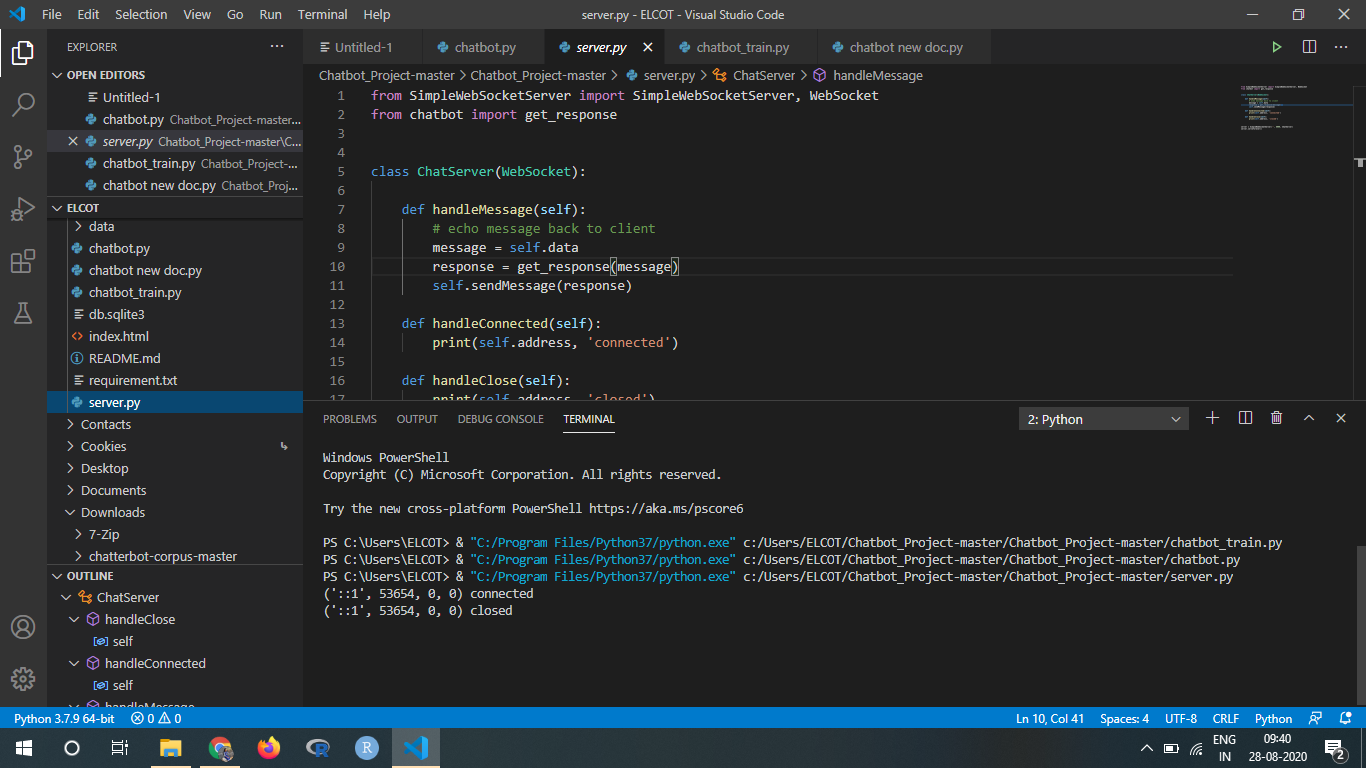Open db.sqlite3 in the Explorer
The width and height of the screenshot is (1366, 768).
116,314
